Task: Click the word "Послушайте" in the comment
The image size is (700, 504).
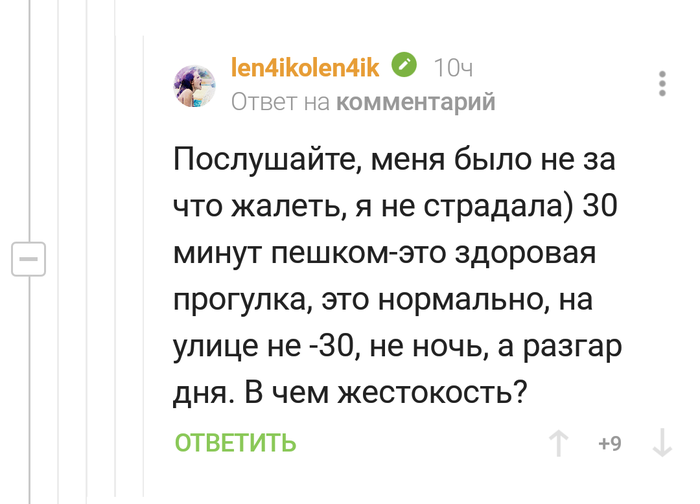Action: [257, 160]
